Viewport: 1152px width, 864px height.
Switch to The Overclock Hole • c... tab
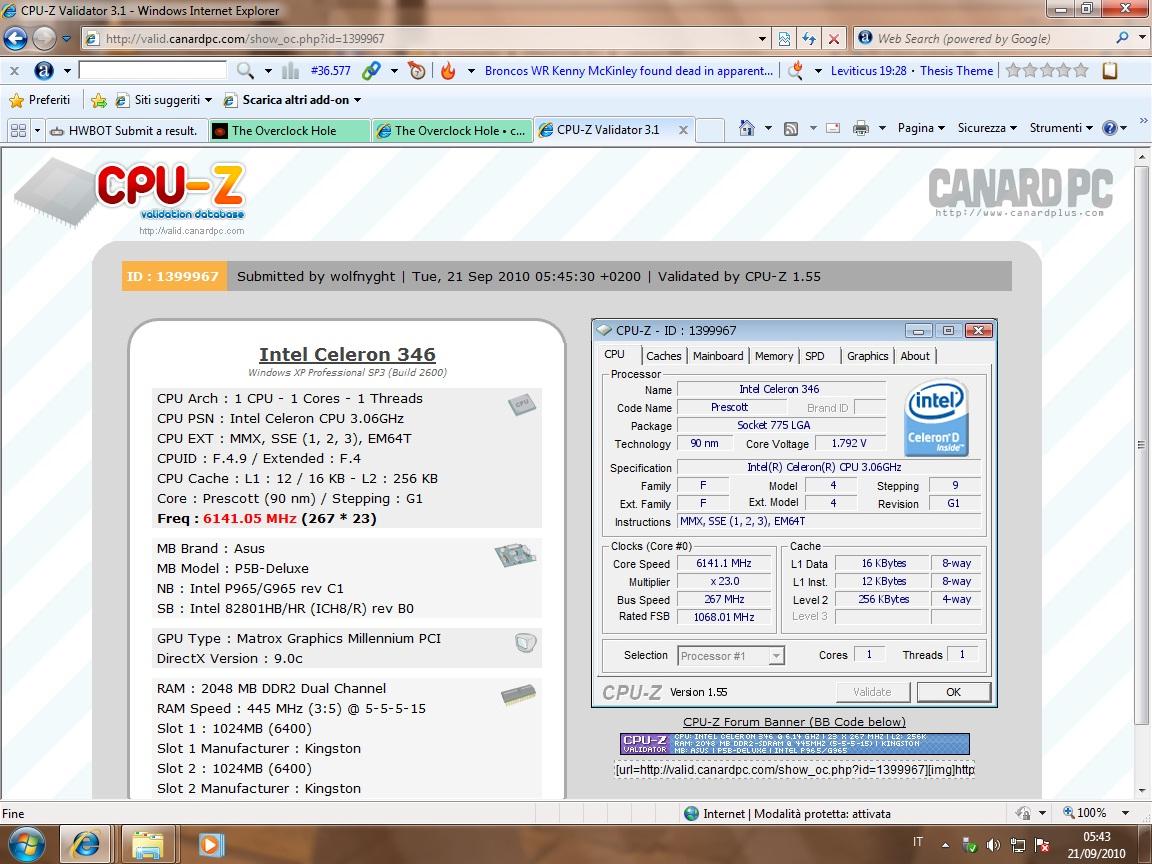click(x=452, y=131)
